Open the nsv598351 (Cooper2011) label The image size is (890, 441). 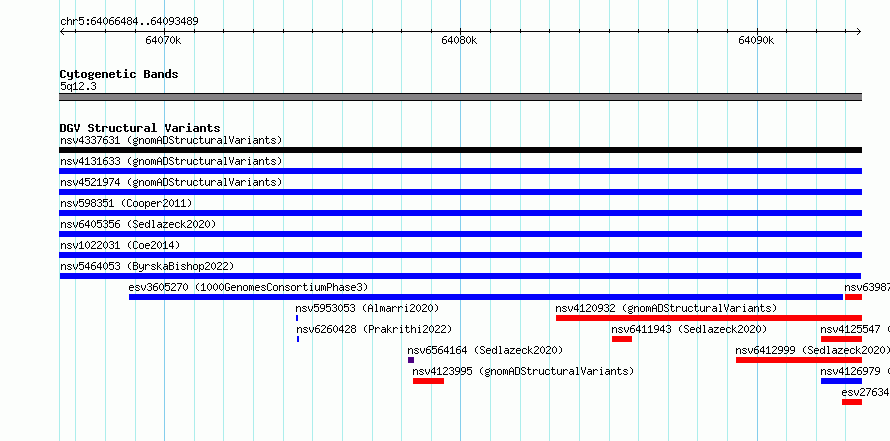pos(126,203)
